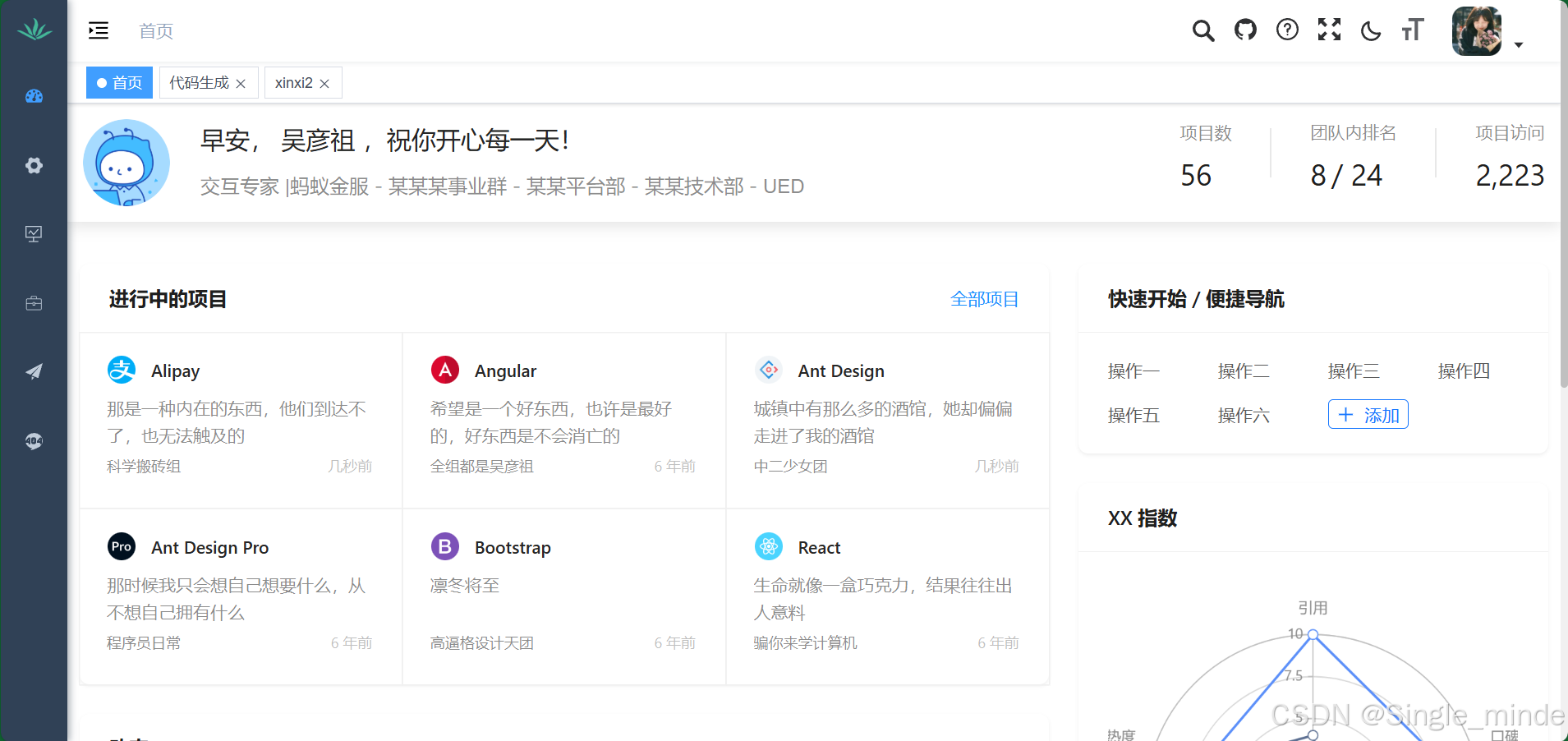Viewport: 1568px width, 741px height.
Task: Open the briefcase icon in sidebar
Action: pos(34,303)
